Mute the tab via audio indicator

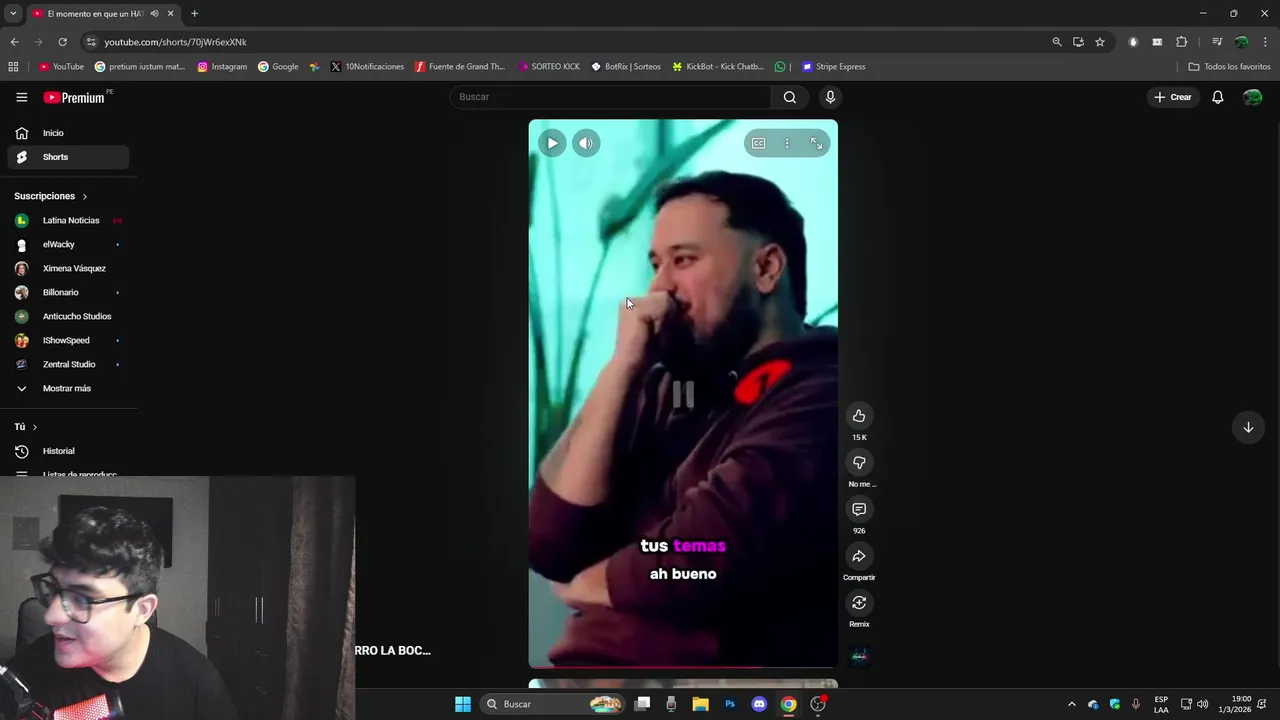point(154,13)
